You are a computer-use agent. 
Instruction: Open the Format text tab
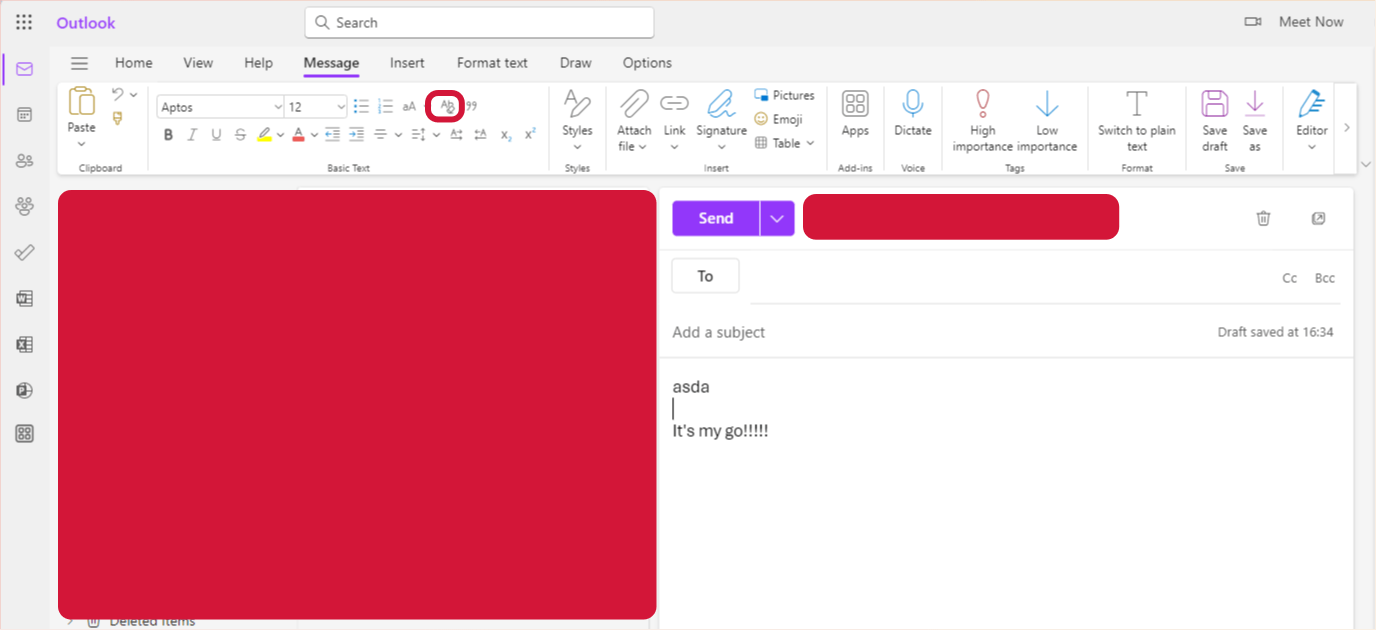click(492, 63)
